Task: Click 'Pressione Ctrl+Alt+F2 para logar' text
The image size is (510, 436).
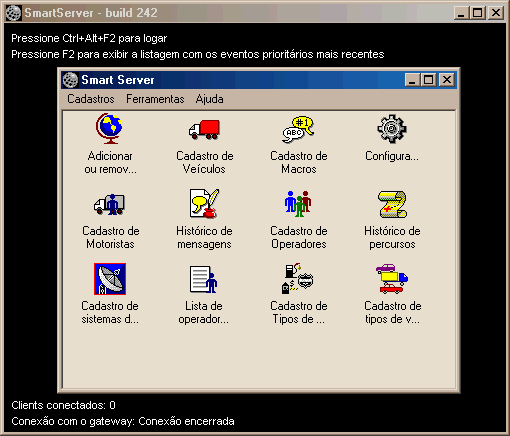Action: tap(89, 38)
